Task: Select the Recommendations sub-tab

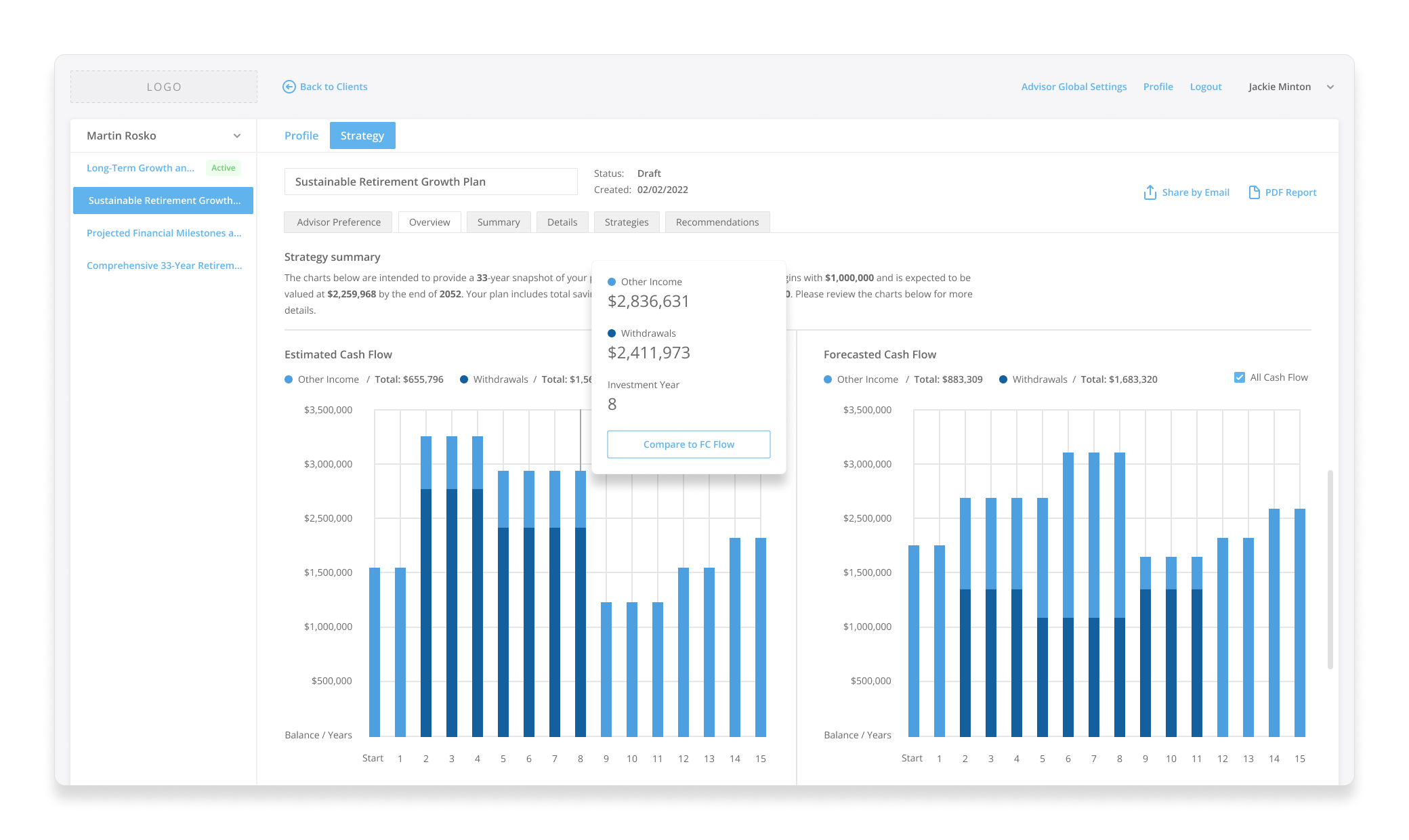Action: pyautogui.click(x=717, y=222)
